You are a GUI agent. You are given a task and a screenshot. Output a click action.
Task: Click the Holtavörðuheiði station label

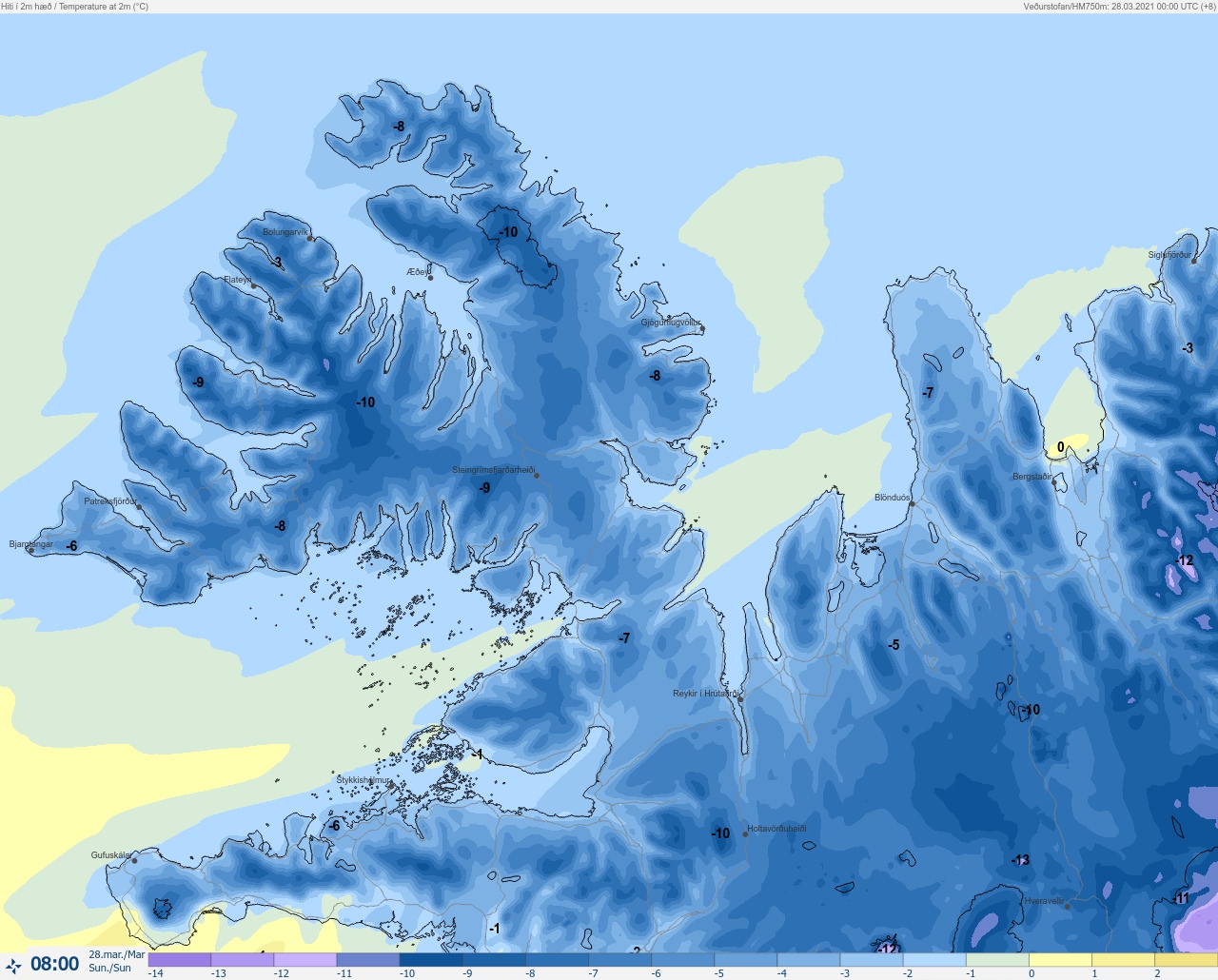776,829
